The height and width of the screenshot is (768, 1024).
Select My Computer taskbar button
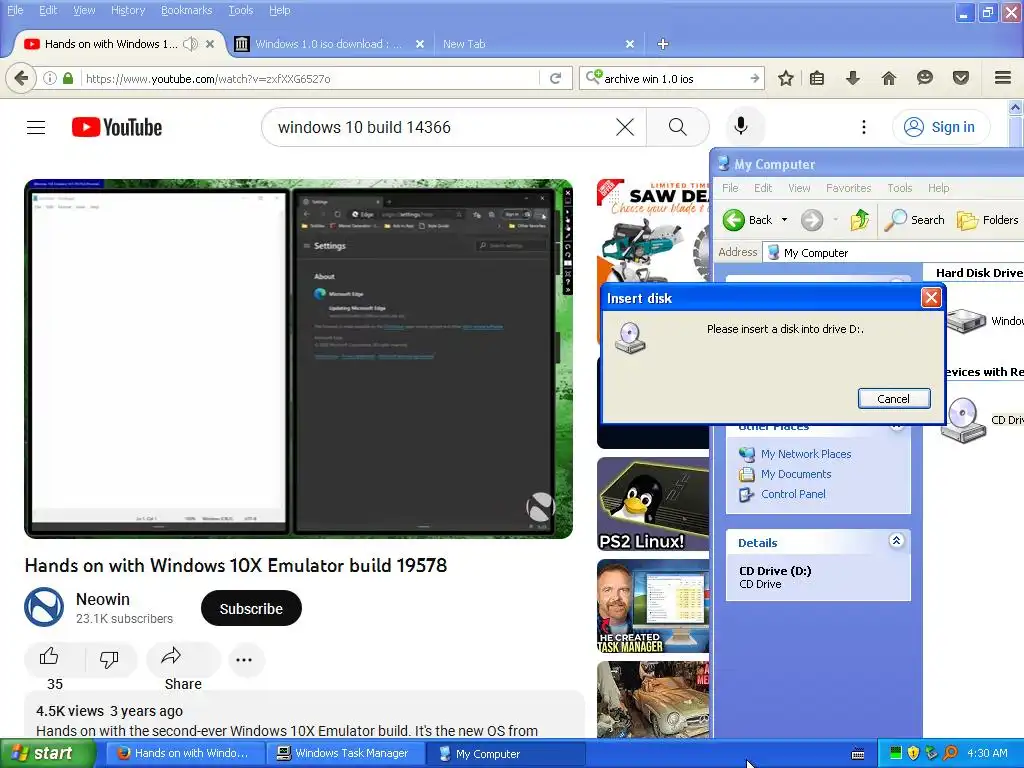coord(506,754)
